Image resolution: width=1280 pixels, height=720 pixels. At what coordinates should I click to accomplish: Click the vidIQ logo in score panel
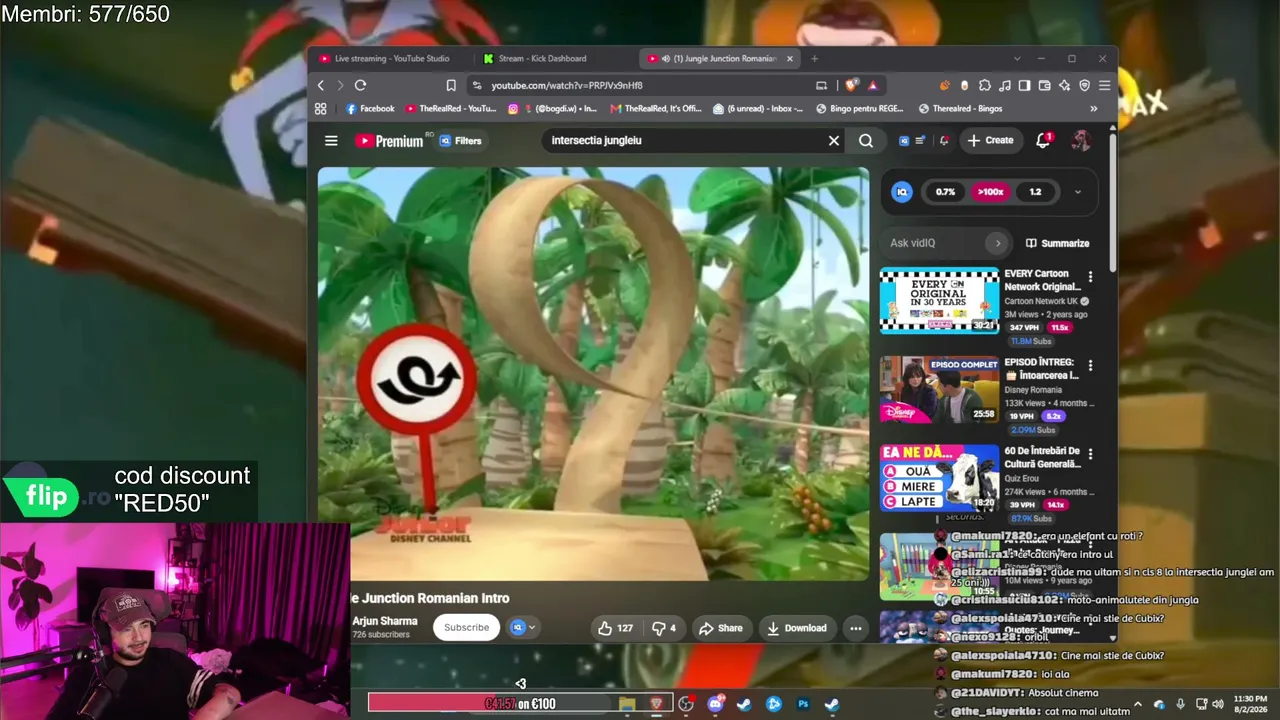pos(902,192)
